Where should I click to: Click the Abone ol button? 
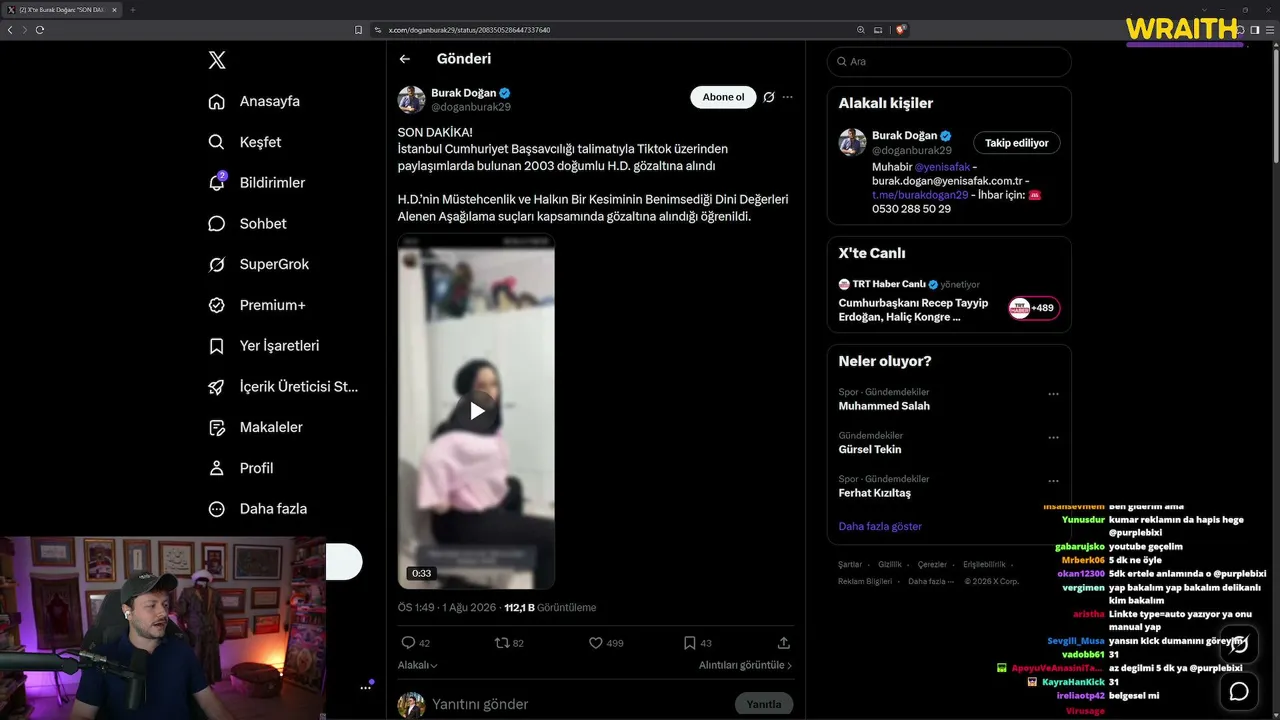coord(723,97)
